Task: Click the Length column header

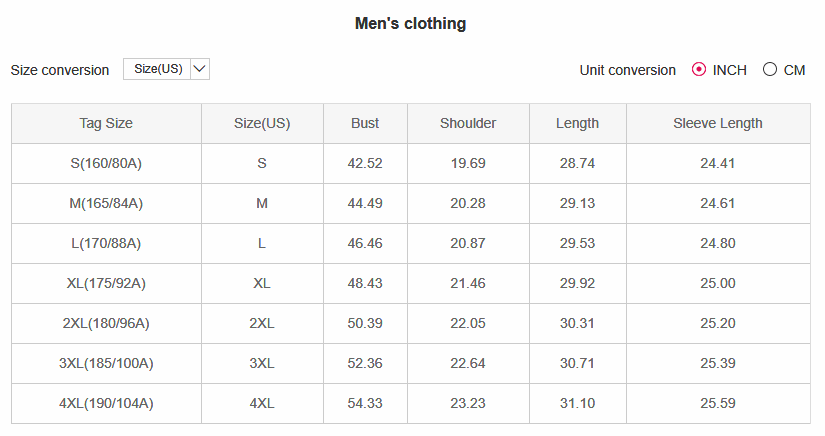Action: [x=577, y=123]
